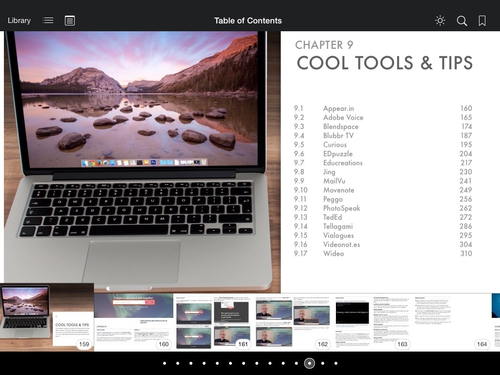Screen dimensions: 500x375
Task: Jump to the last chapter dot
Action: (336, 363)
